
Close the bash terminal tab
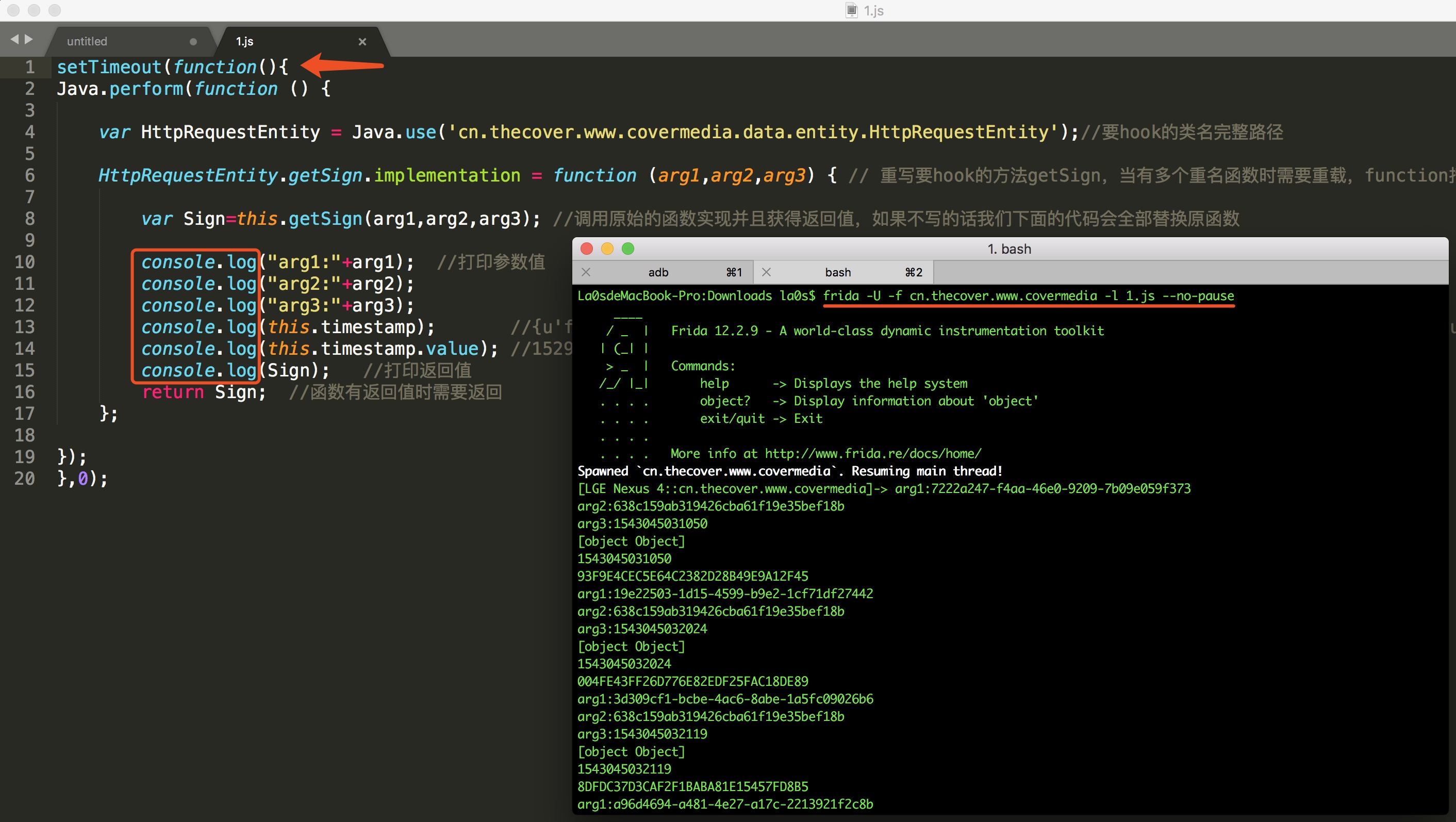pos(767,272)
